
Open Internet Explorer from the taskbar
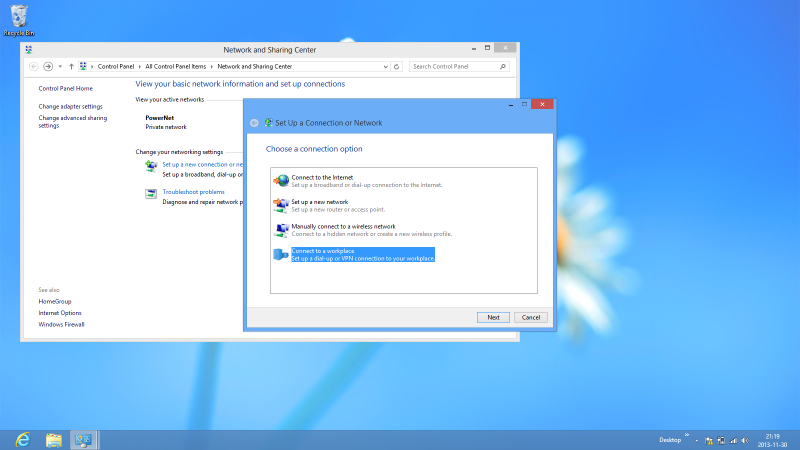tap(22, 439)
